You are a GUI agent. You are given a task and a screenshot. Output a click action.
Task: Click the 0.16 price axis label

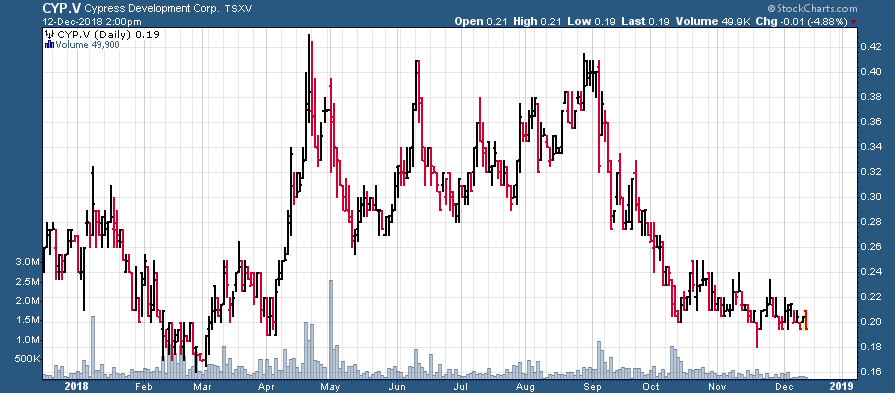[x=870, y=372]
